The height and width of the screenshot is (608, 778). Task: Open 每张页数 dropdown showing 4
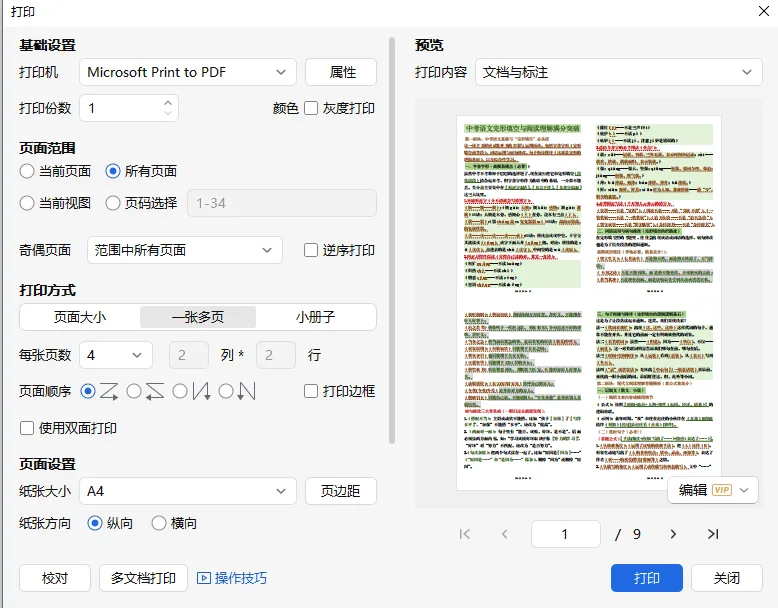point(116,355)
